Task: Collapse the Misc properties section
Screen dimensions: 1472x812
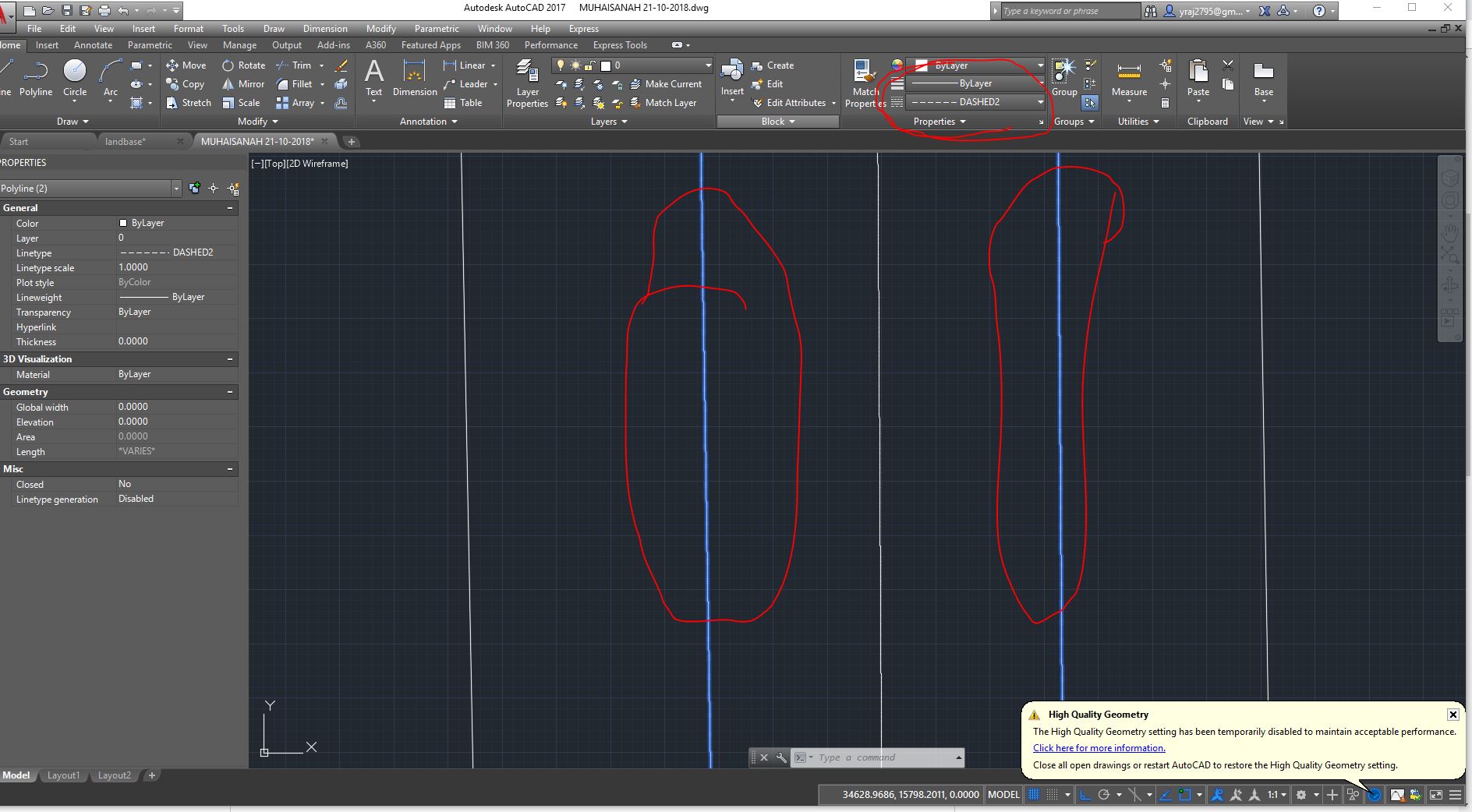Action: tap(230, 469)
